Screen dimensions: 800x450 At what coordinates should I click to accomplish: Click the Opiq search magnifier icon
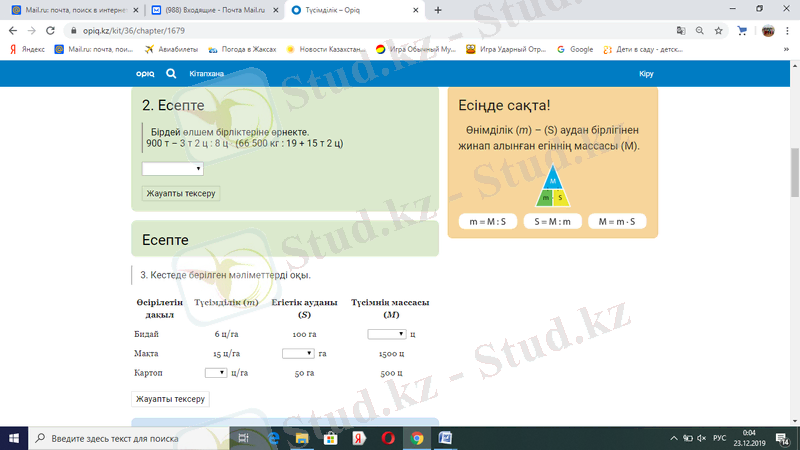click(171, 73)
